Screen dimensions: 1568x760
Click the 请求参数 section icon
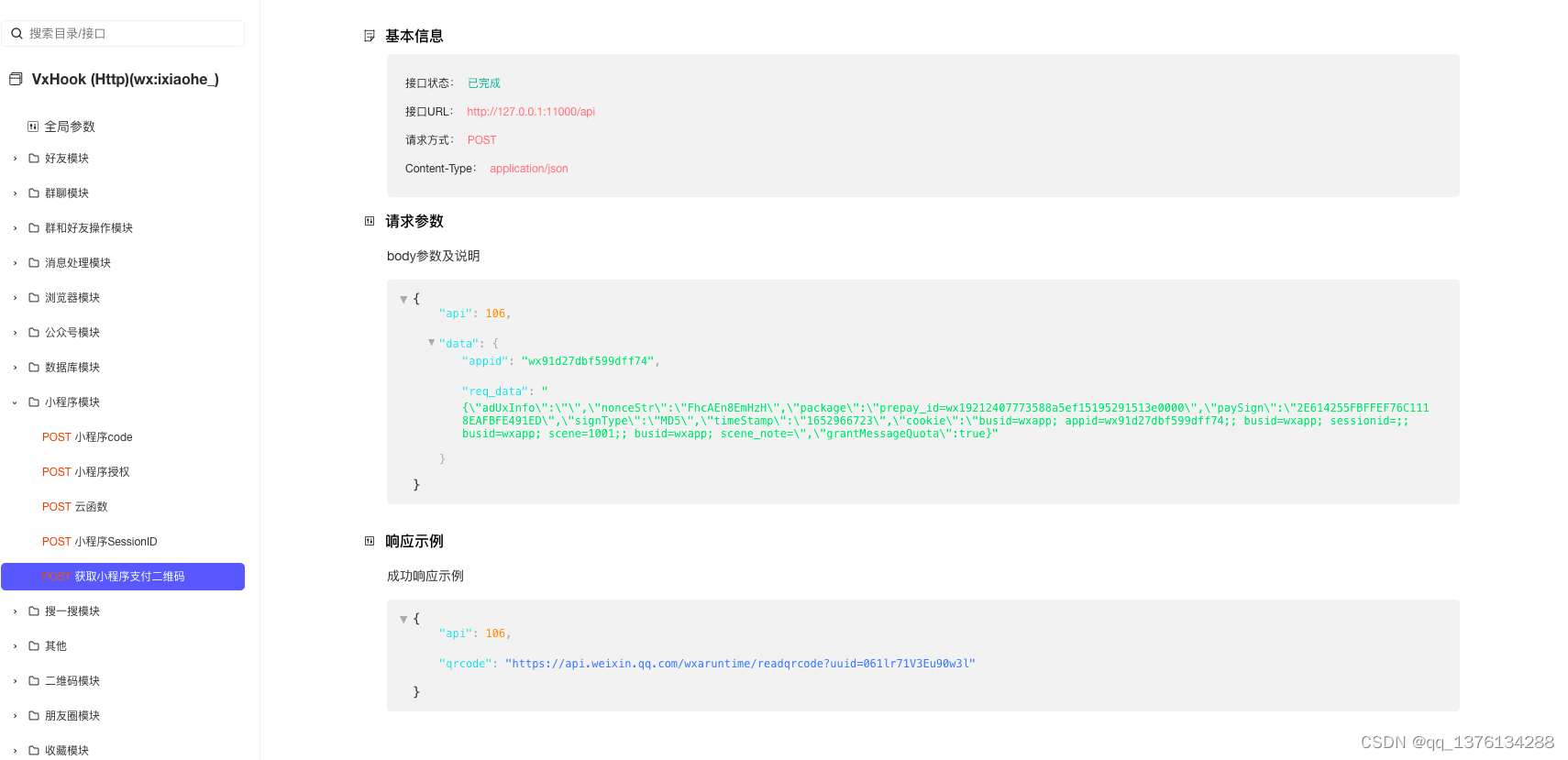[x=370, y=221]
